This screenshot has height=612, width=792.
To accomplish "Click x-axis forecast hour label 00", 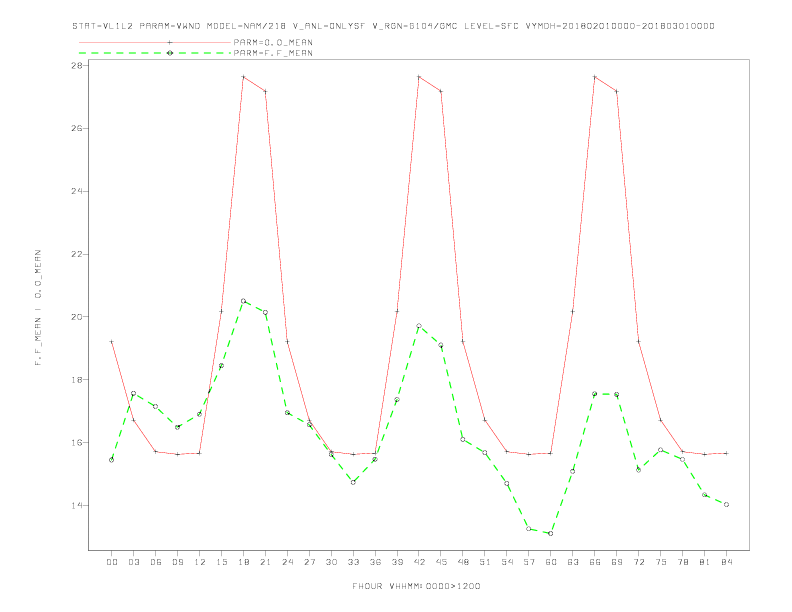I will (x=112, y=562).
